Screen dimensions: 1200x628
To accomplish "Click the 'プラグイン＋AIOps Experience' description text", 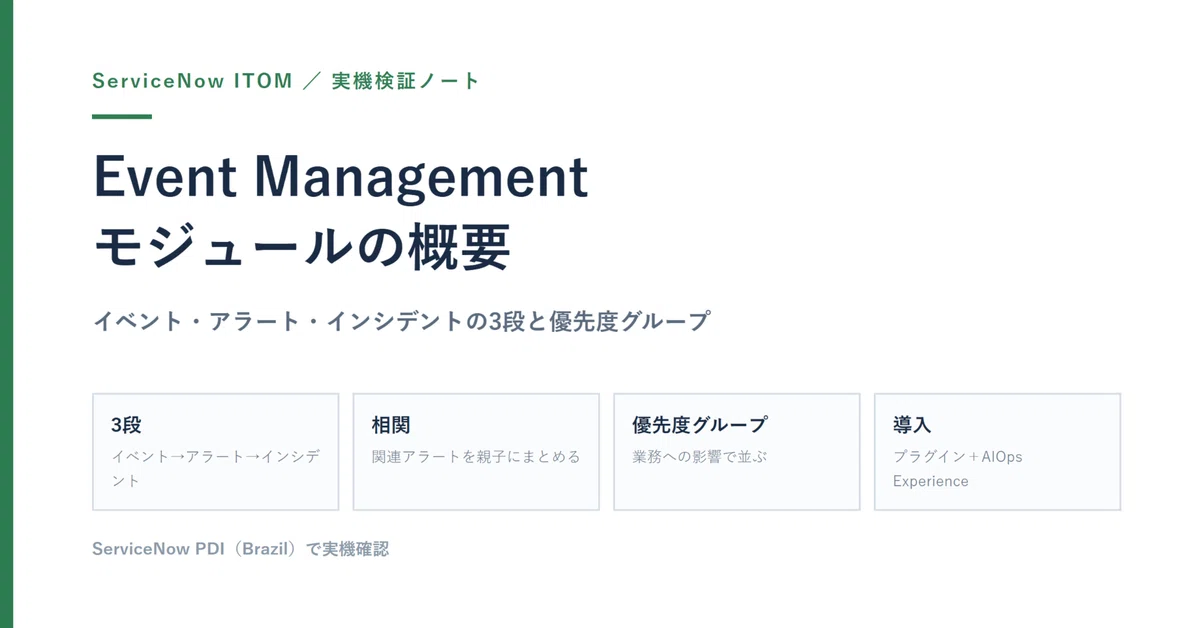I will pyautogui.click(x=958, y=468).
